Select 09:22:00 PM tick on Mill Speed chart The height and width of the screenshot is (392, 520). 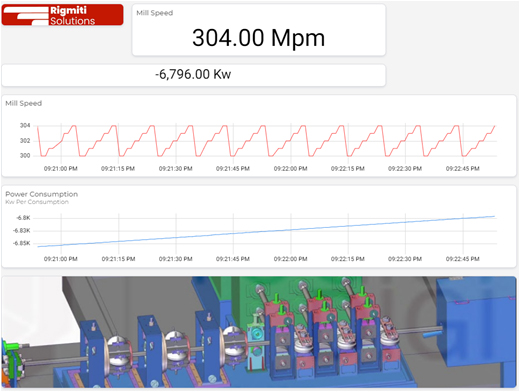pyautogui.click(x=290, y=169)
